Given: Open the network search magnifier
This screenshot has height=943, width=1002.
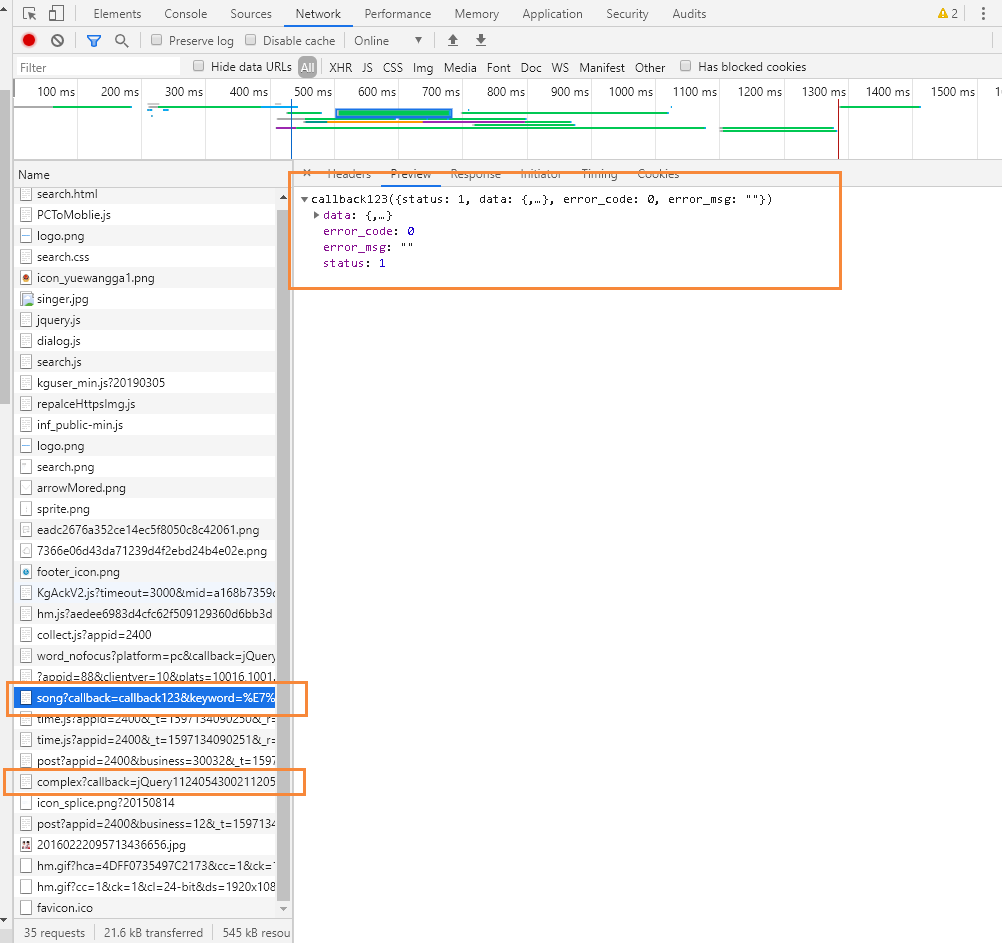Looking at the screenshot, I should point(121,41).
